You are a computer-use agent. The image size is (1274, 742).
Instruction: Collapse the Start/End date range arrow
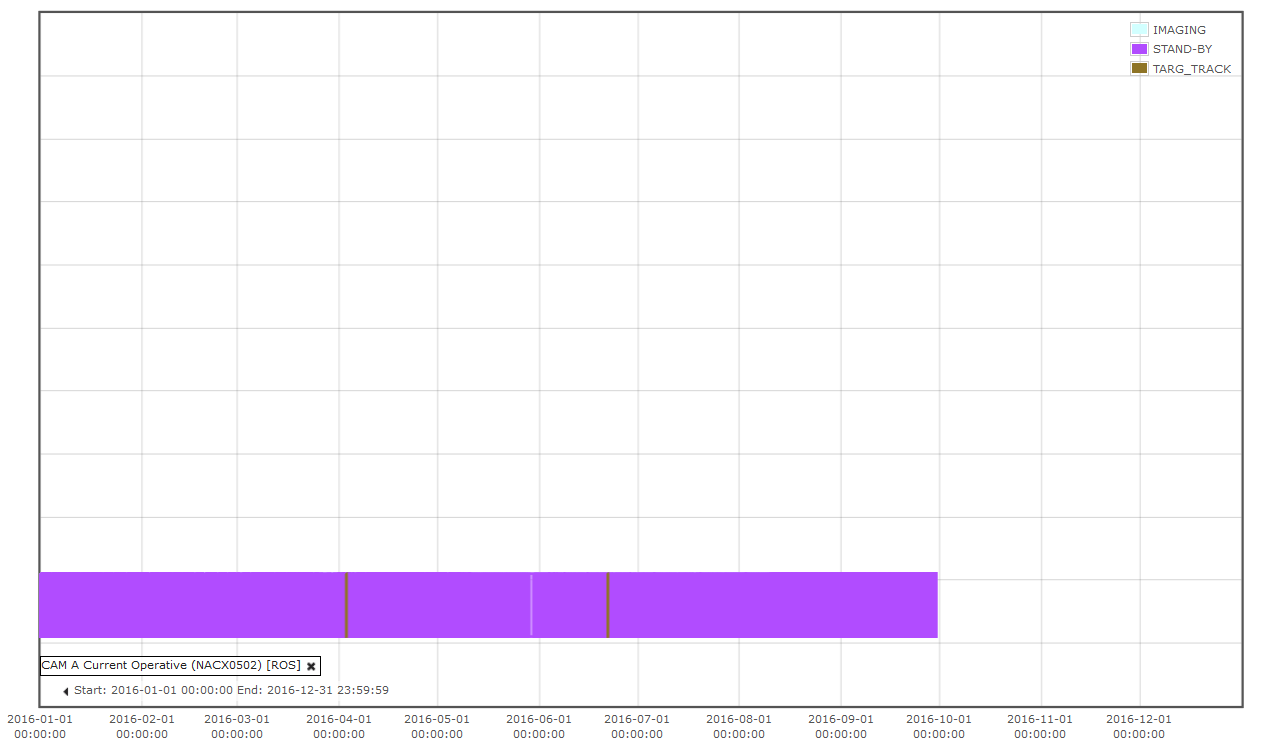tap(65, 691)
